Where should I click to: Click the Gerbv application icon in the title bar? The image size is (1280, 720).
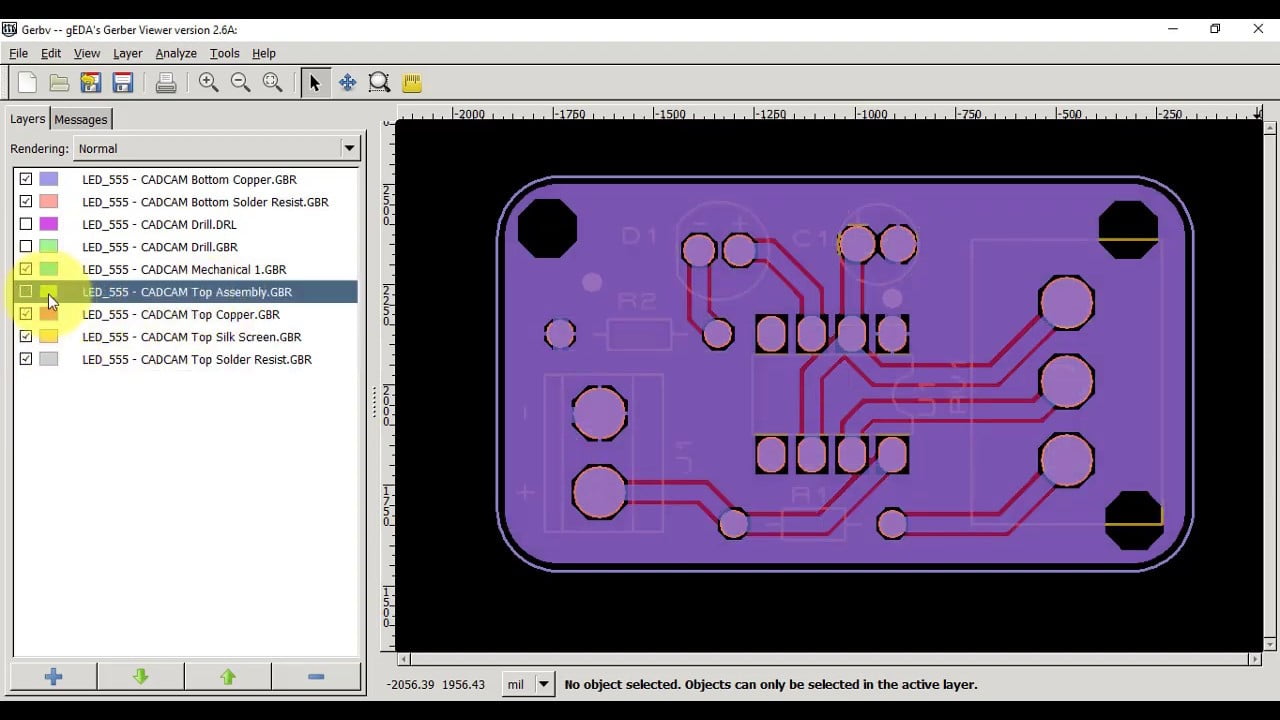click(x=12, y=29)
